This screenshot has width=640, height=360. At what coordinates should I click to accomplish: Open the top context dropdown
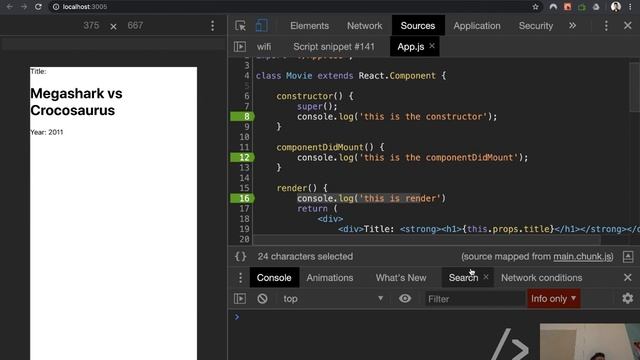point(333,299)
